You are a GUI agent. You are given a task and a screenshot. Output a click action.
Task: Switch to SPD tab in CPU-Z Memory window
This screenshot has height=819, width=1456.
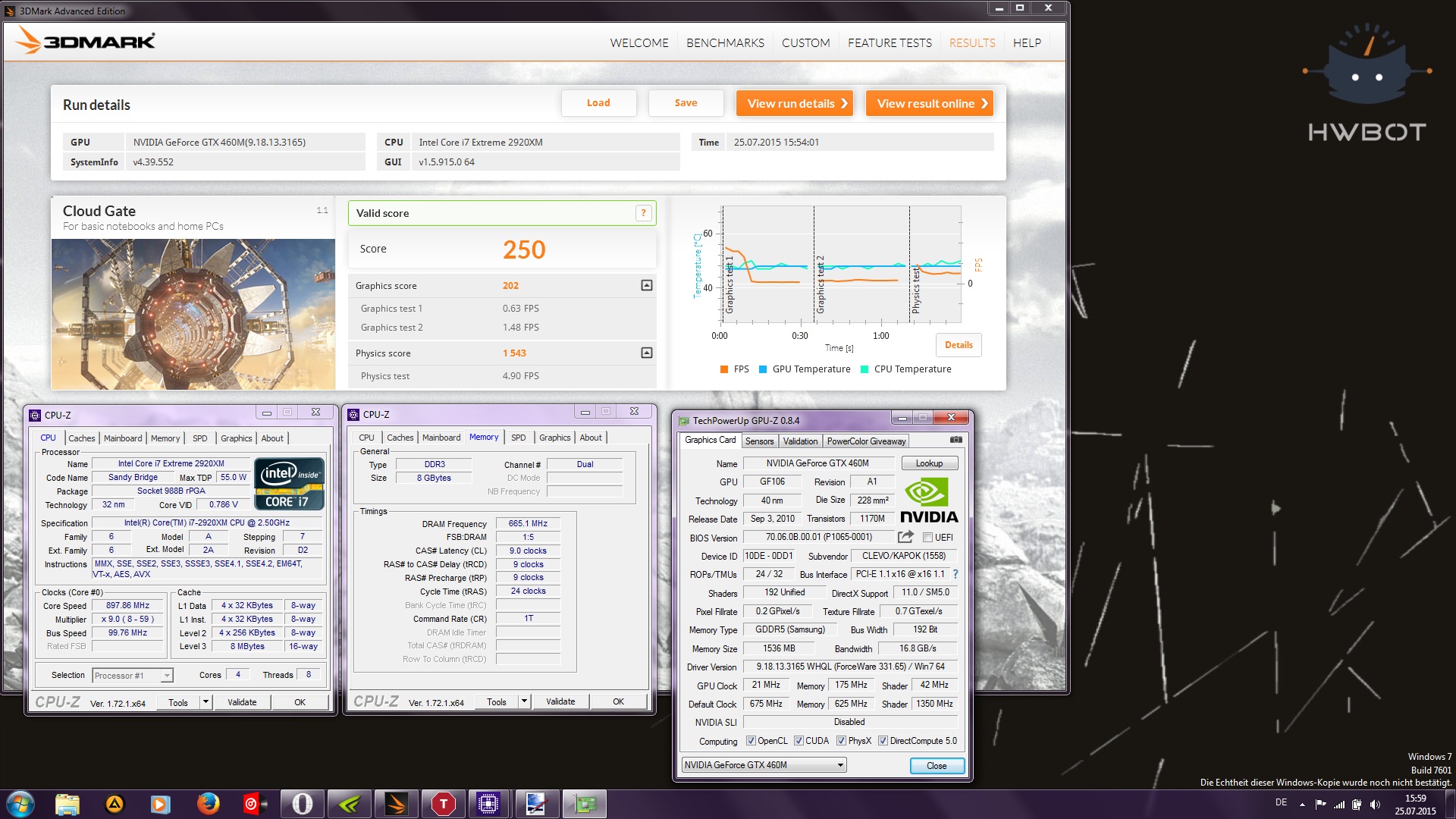coord(519,438)
